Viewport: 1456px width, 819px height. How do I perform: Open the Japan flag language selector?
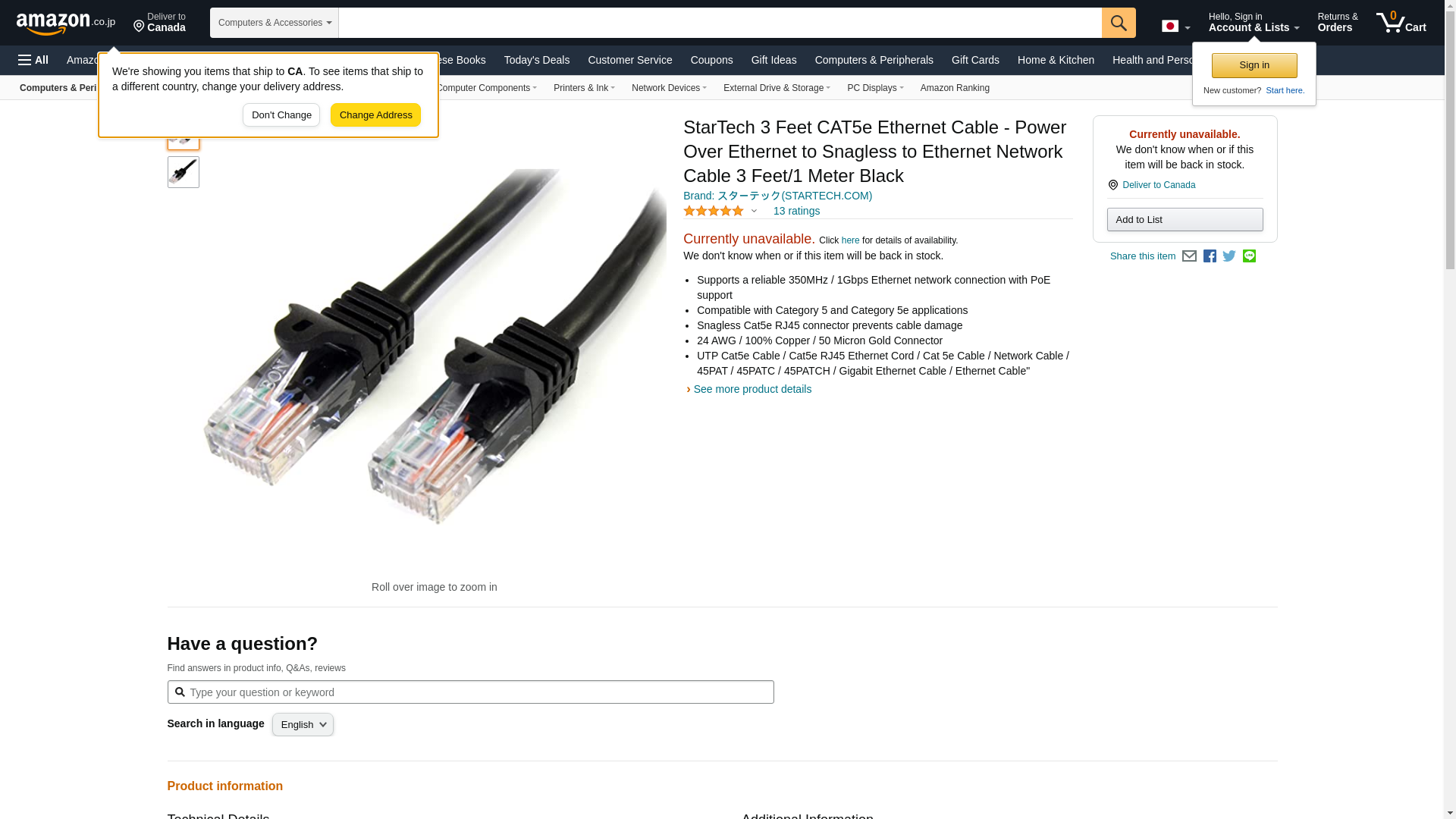coord(1175,26)
